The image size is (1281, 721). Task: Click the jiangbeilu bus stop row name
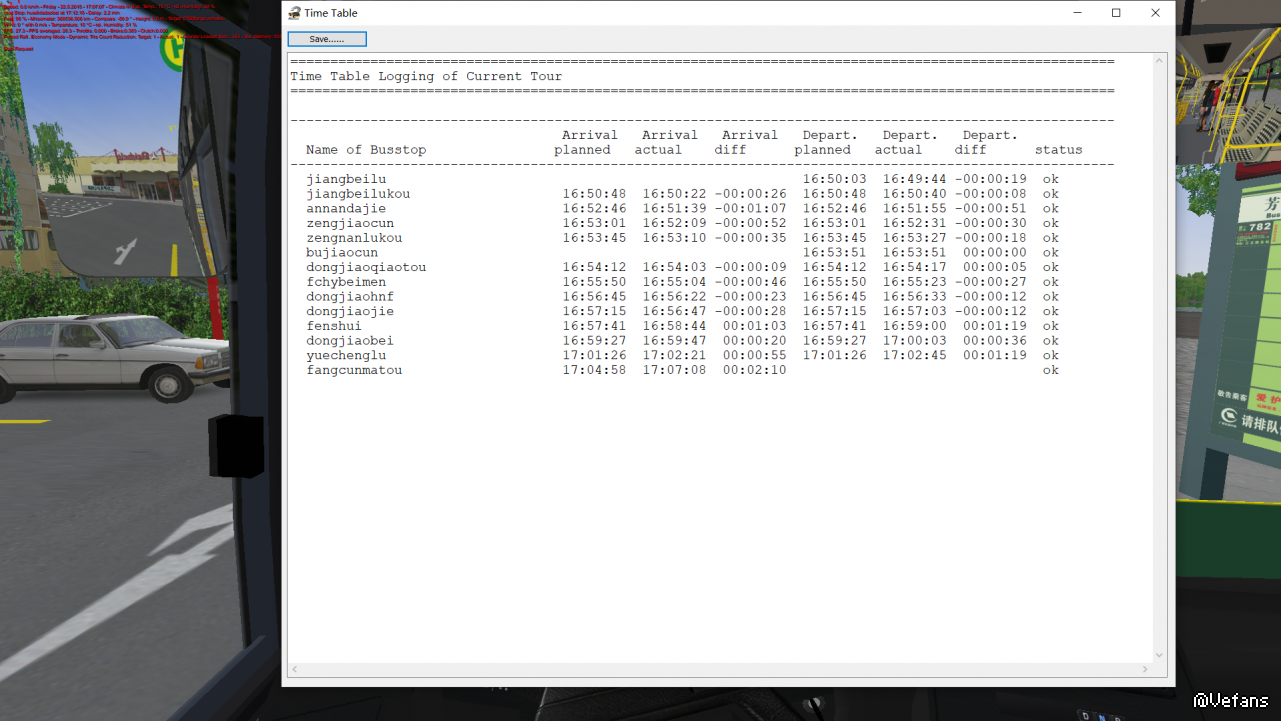[346, 179]
